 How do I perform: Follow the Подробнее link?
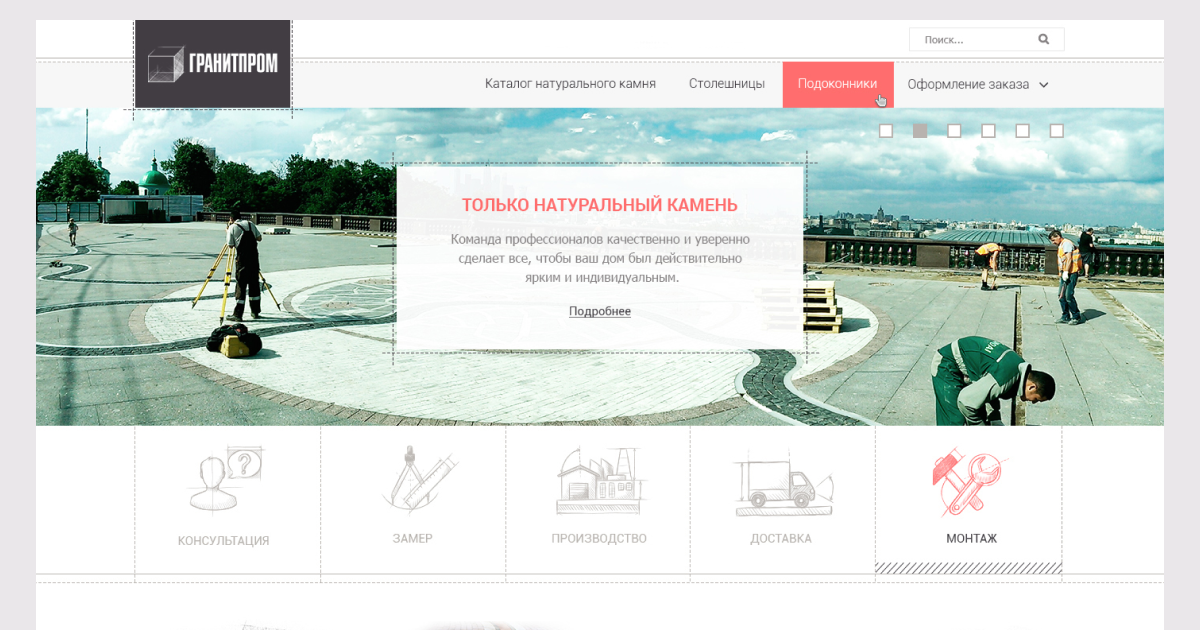coord(600,311)
